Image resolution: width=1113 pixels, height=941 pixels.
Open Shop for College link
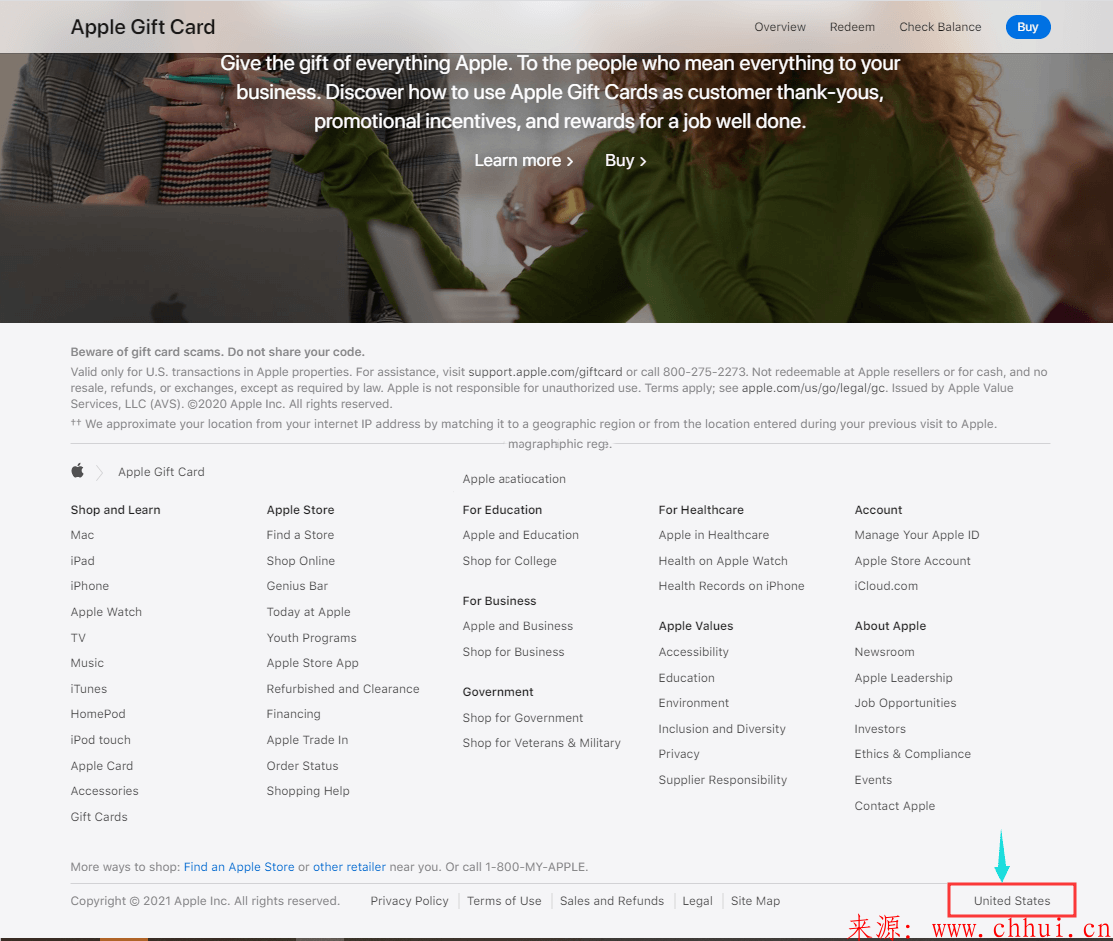tap(509, 561)
